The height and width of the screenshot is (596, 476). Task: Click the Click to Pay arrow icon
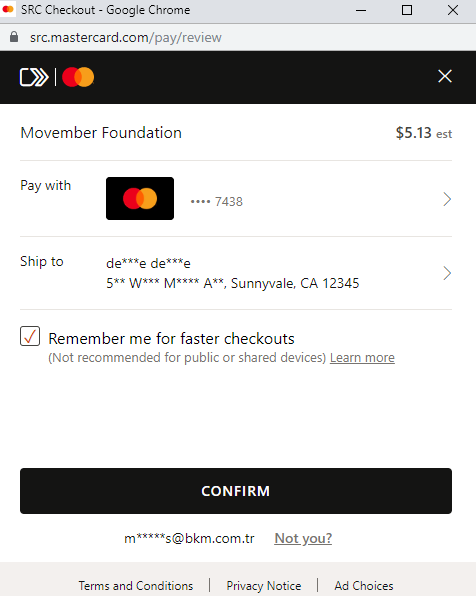click(34, 77)
